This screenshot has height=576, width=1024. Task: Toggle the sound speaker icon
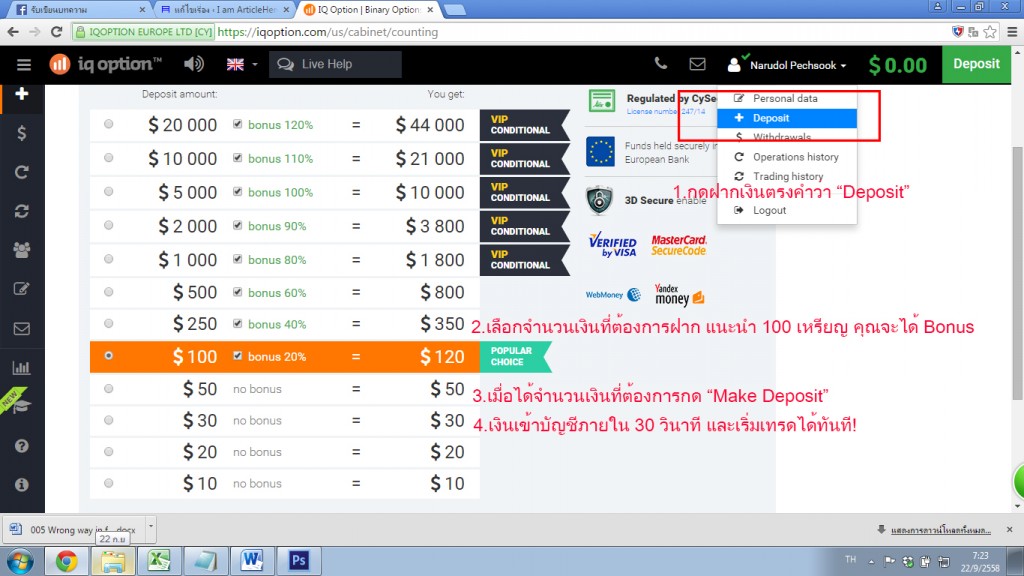tap(193, 64)
